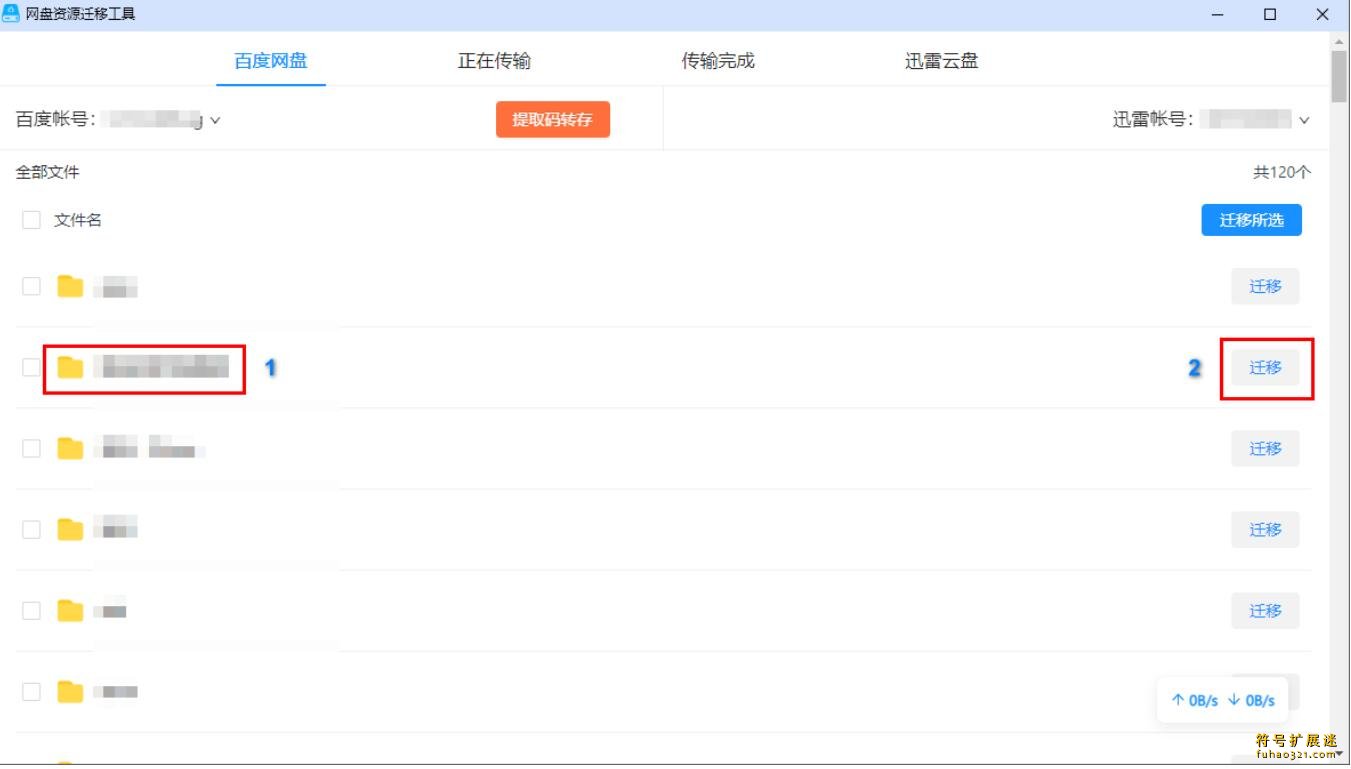Check the first folder row's checkbox
This screenshot has width=1351, height=769.
pyautogui.click(x=31, y=286)
